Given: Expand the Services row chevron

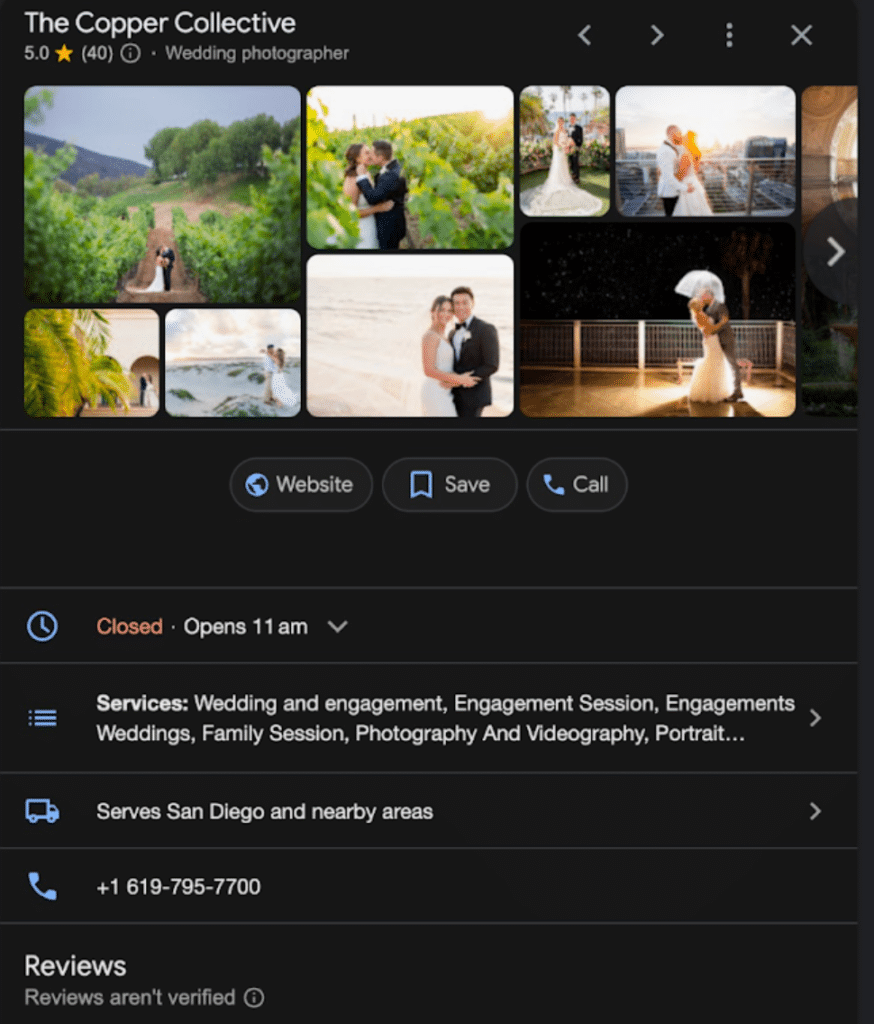Looking at the screenshot, I should pyautogui.click(x=815, y=718).
